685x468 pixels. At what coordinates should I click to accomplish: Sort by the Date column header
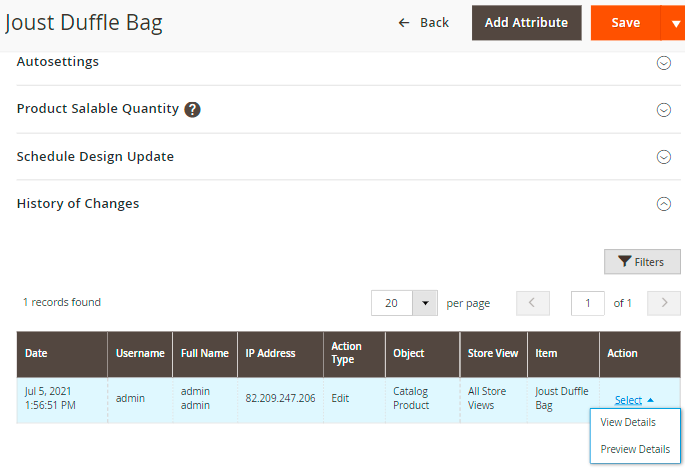[36, 354]
